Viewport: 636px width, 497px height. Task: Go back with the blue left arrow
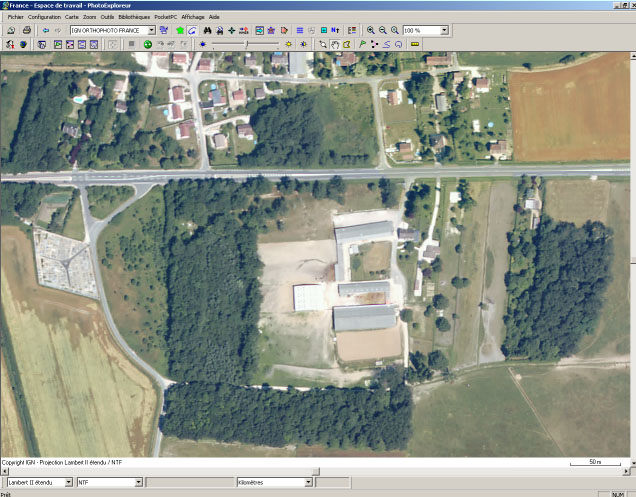pyautogui.click(x=46, y=30)
